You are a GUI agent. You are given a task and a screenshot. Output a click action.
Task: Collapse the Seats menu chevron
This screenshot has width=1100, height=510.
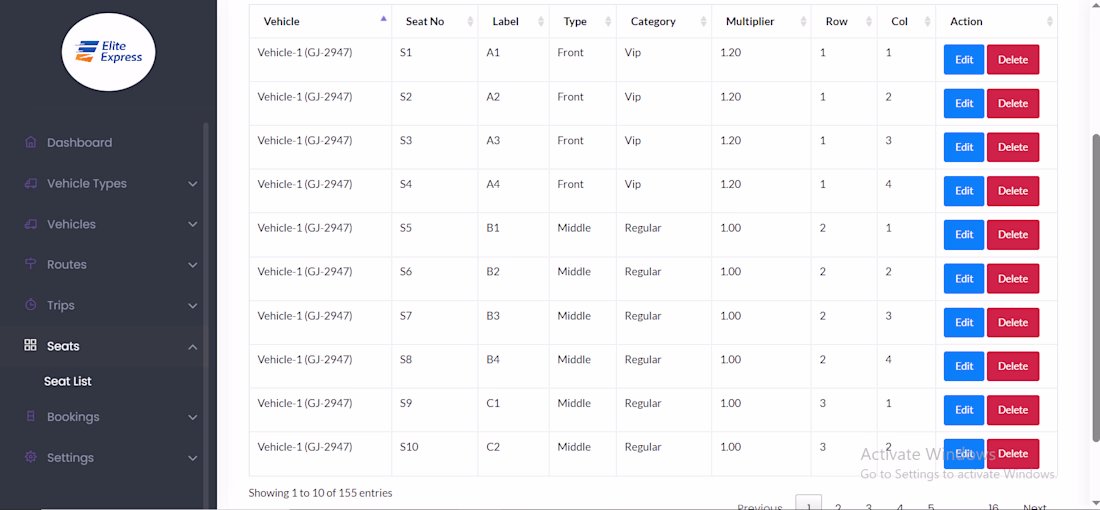[193, 347]
